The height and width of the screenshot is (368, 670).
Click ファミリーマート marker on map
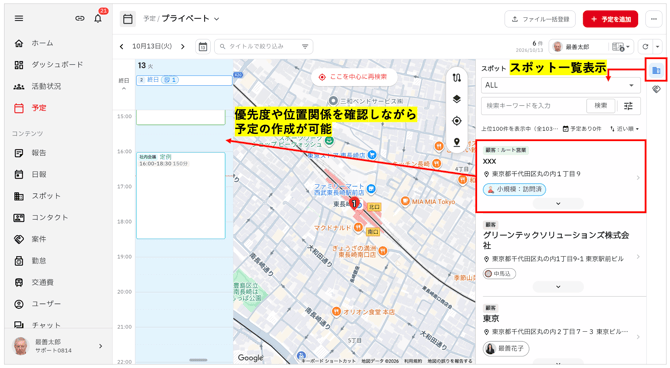click(x=371, y=188)
